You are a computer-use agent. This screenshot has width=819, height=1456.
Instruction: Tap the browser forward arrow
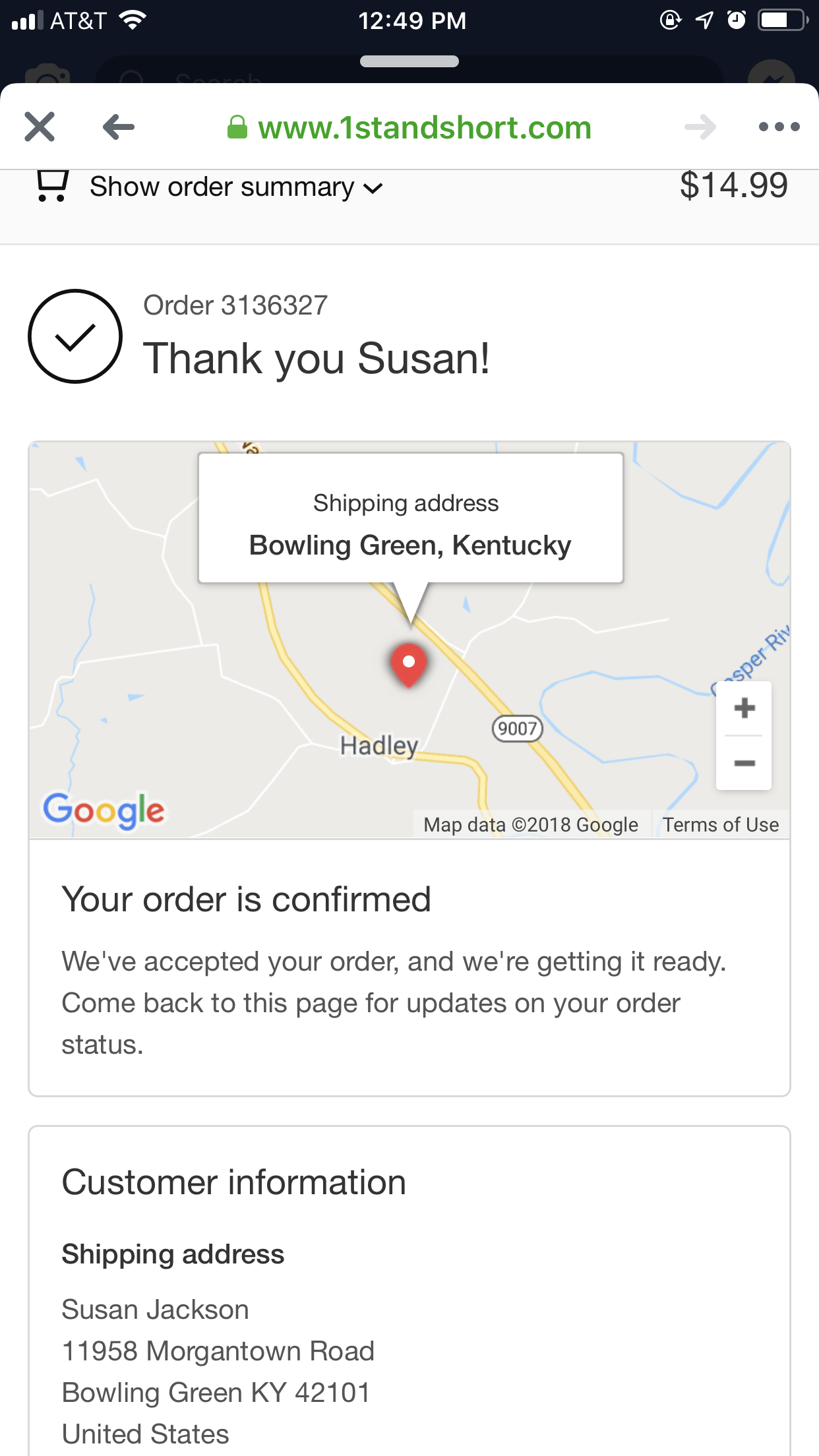700,127
